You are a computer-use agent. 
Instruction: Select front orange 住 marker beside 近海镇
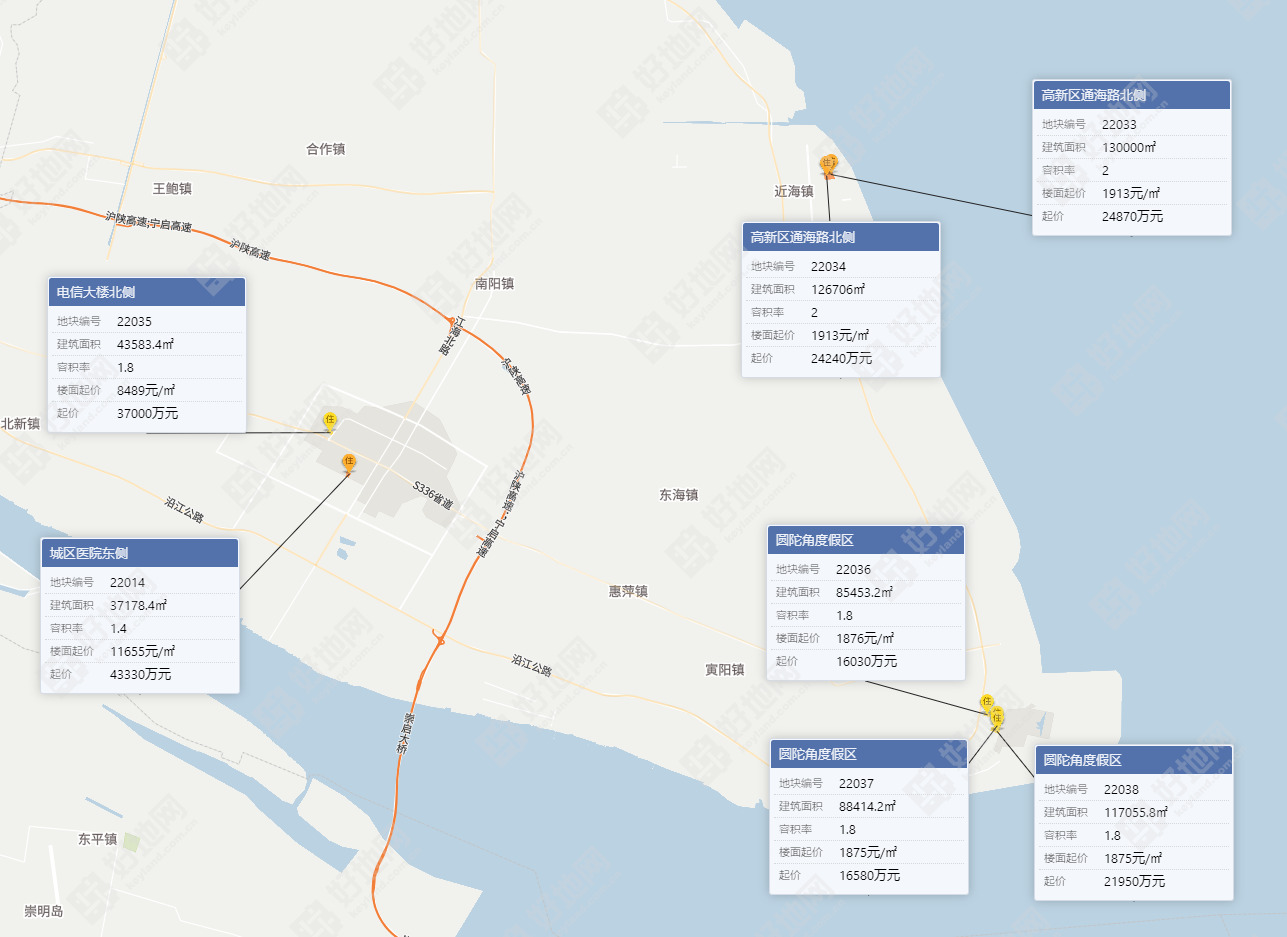[x=827, y=164]
